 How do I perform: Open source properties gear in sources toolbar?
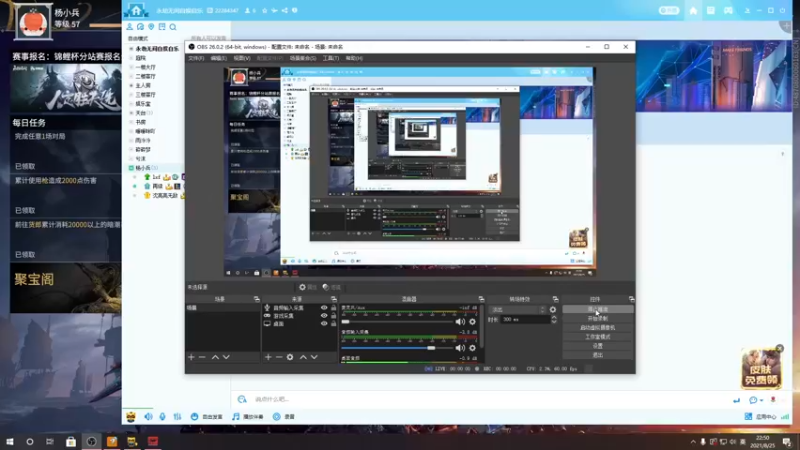pos(290,357)
